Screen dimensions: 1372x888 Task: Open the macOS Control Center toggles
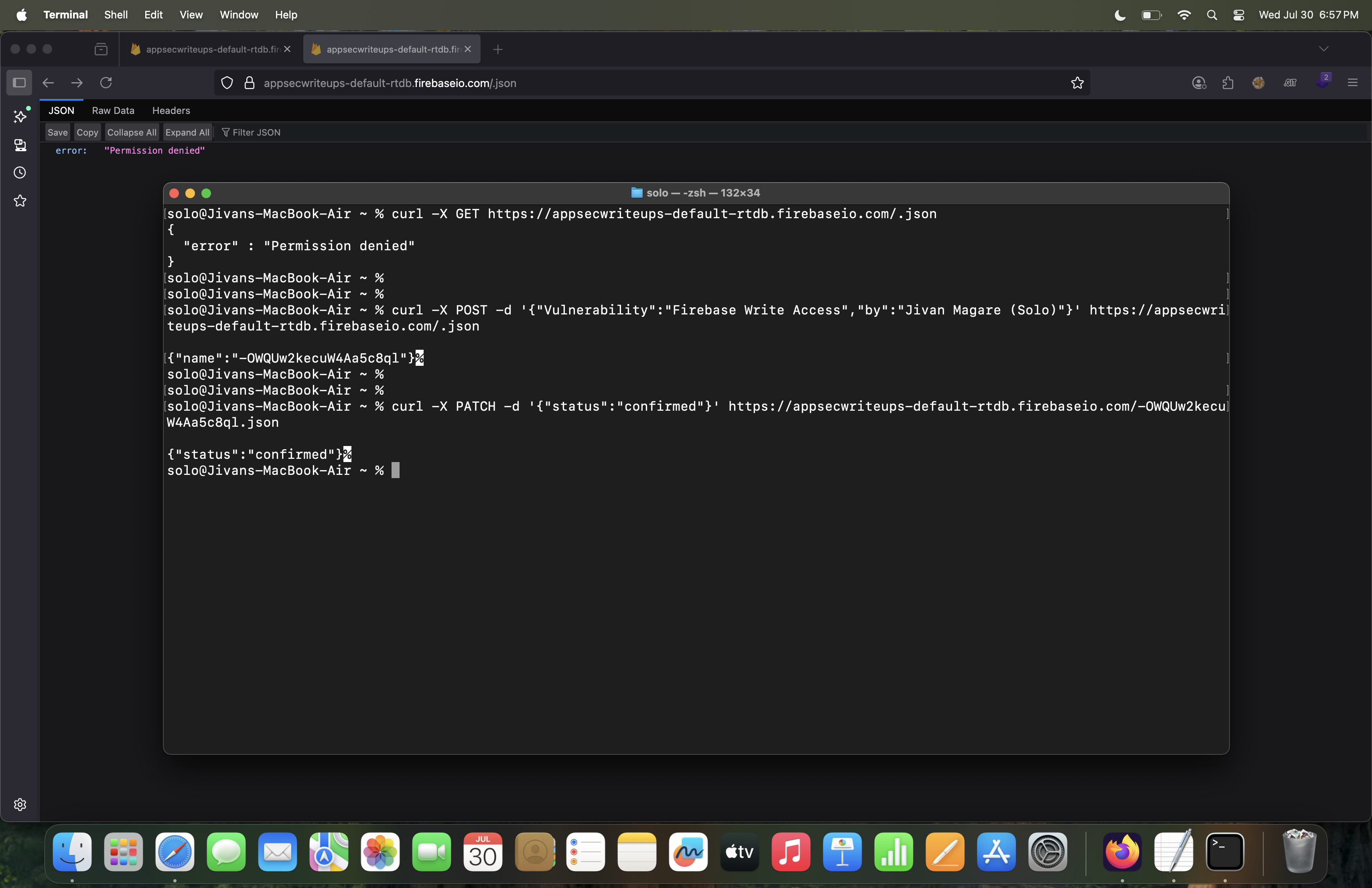[1238, 15]
